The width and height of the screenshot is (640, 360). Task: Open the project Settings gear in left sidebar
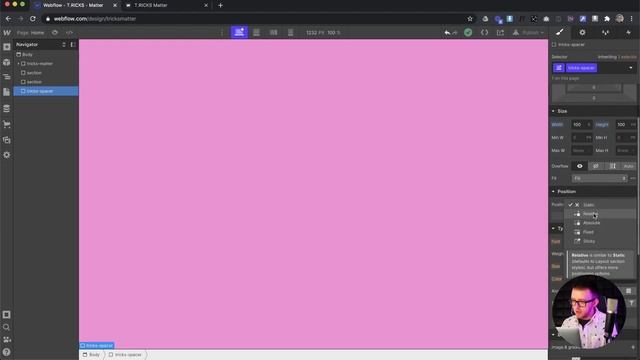[x=7, y=155]
